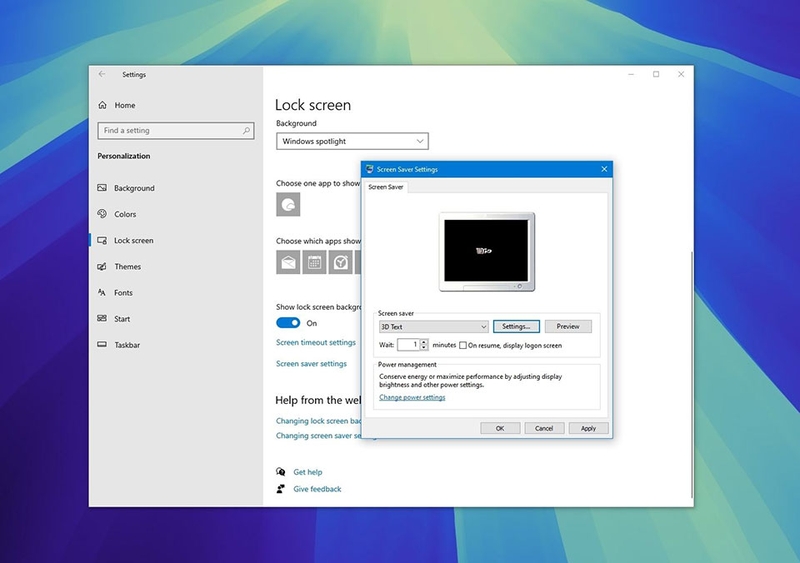Click the Find a setting search box
Viewport: 800px width, 563px height.
pos(174,131)
